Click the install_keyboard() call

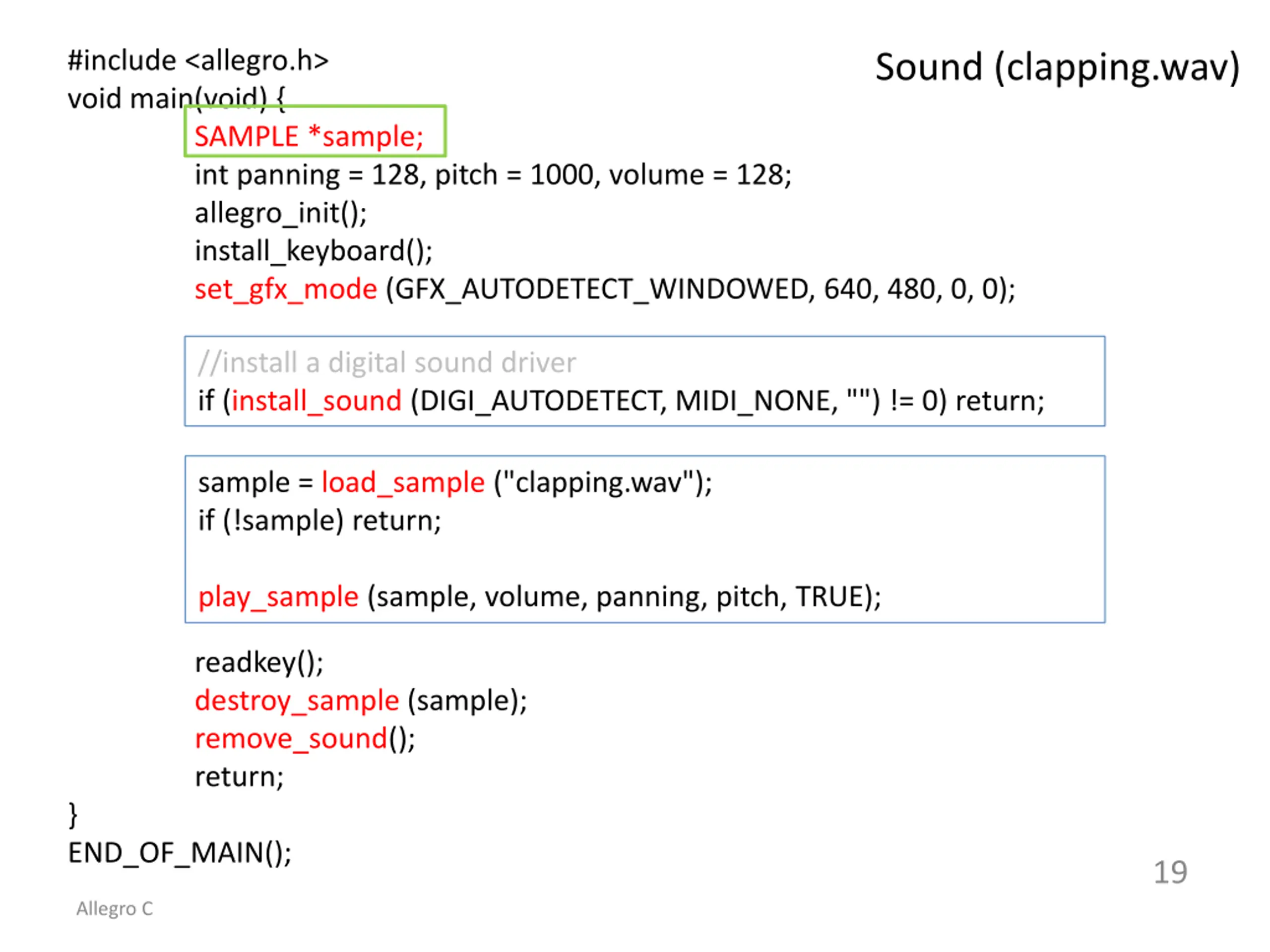(314, 251)
